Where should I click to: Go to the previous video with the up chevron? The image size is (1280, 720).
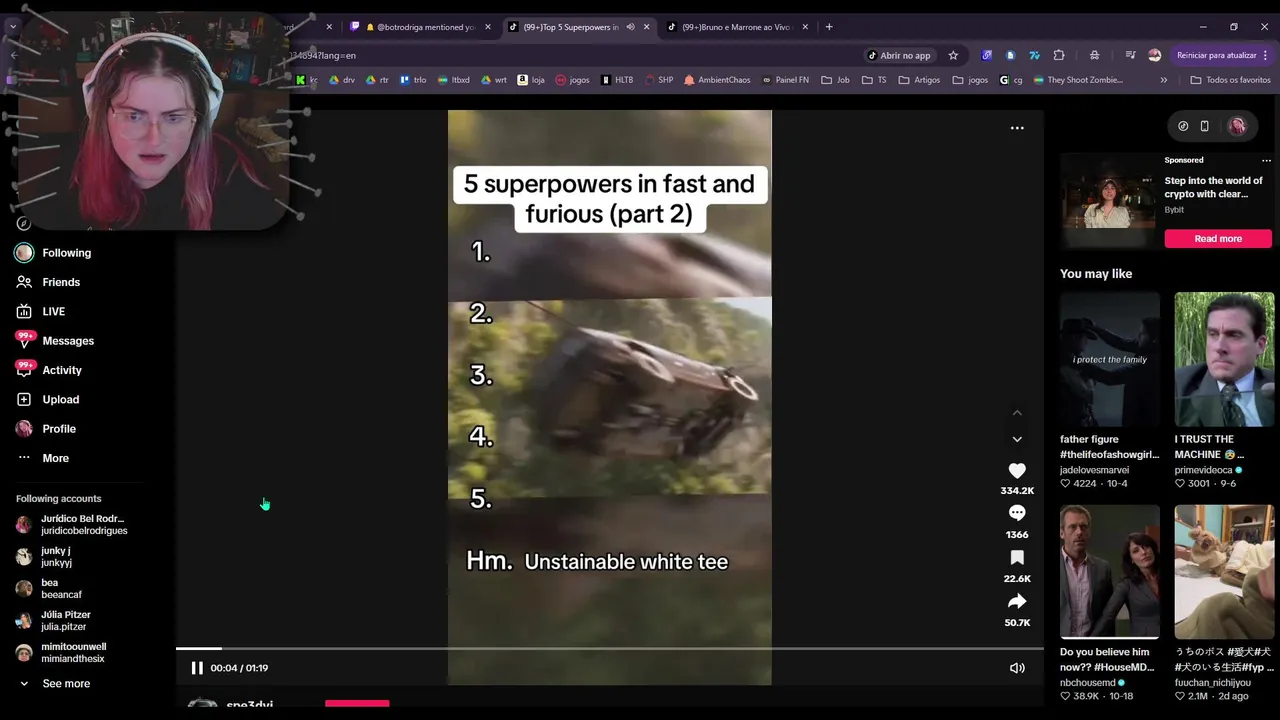coord(1017,412)
